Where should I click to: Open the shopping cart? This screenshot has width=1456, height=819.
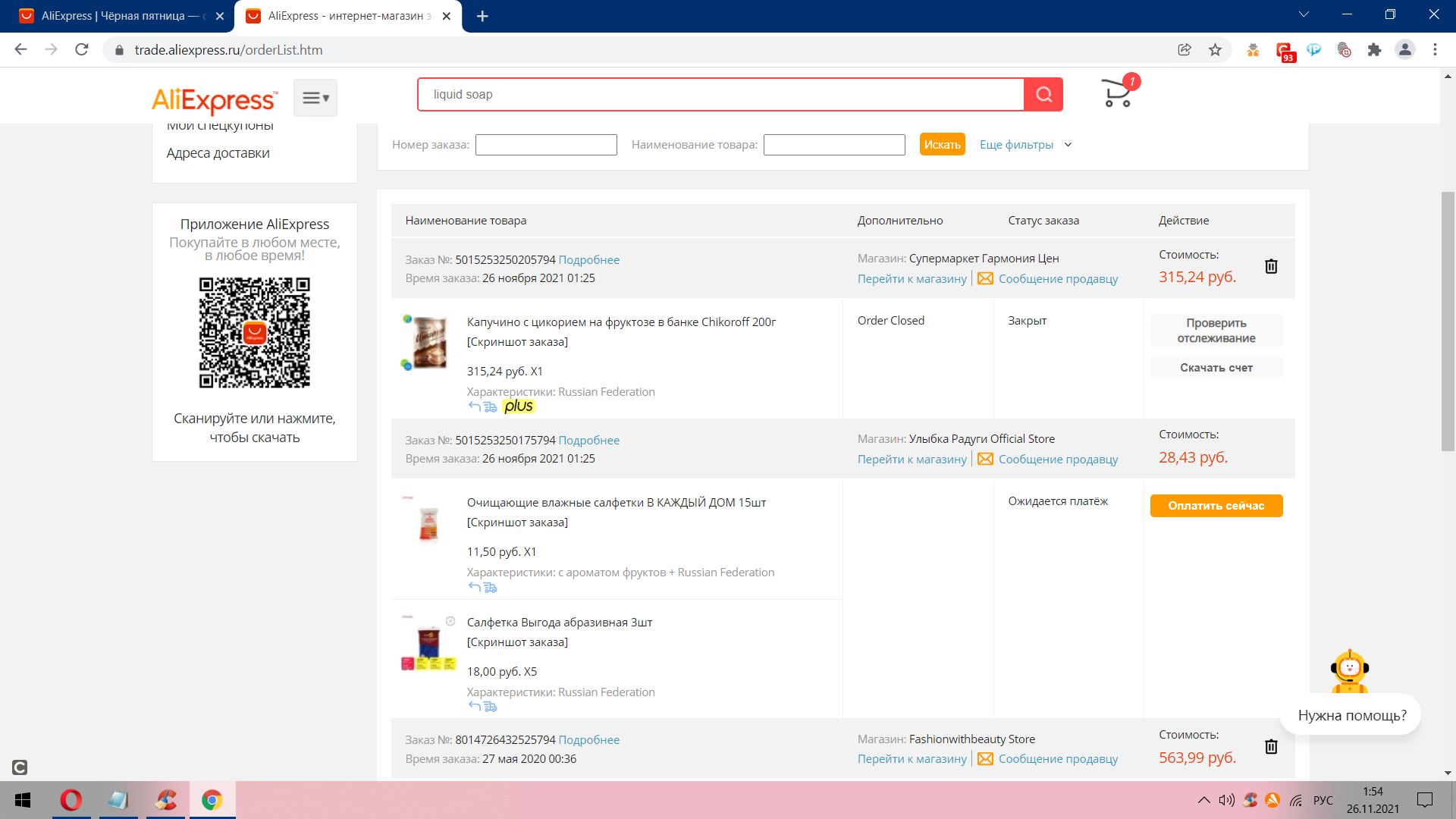pos(1119,93)
